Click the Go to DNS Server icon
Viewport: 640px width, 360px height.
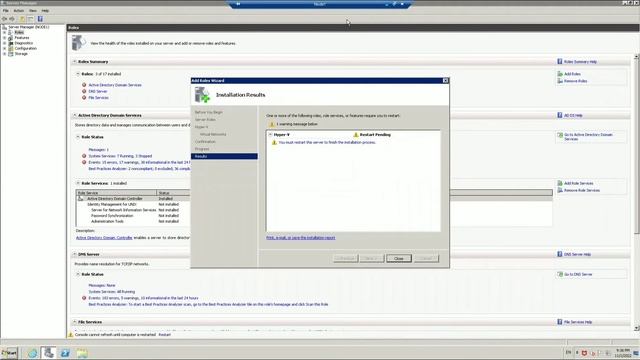560,274
